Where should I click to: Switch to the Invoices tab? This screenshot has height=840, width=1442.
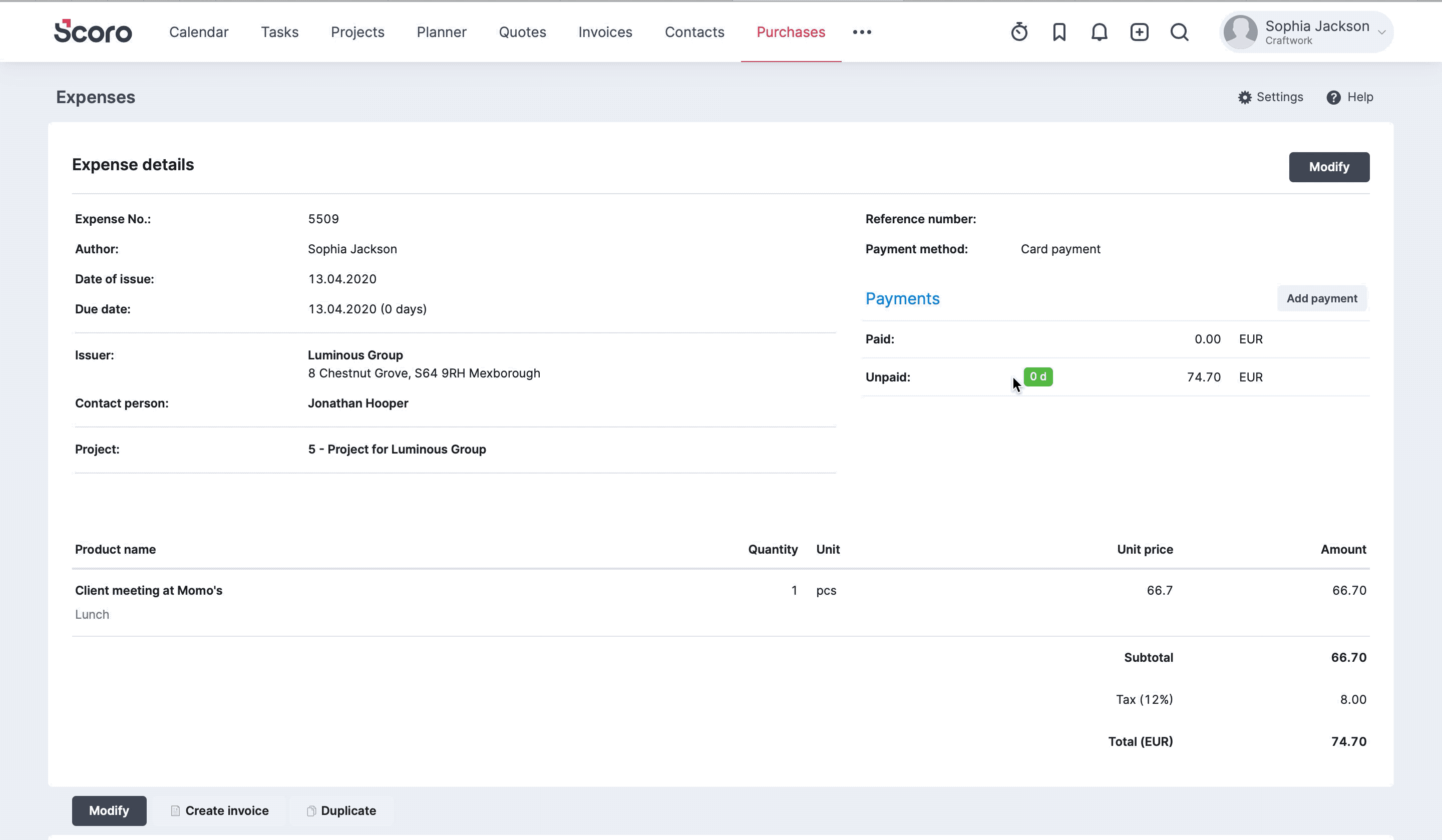tap(605, 32)
